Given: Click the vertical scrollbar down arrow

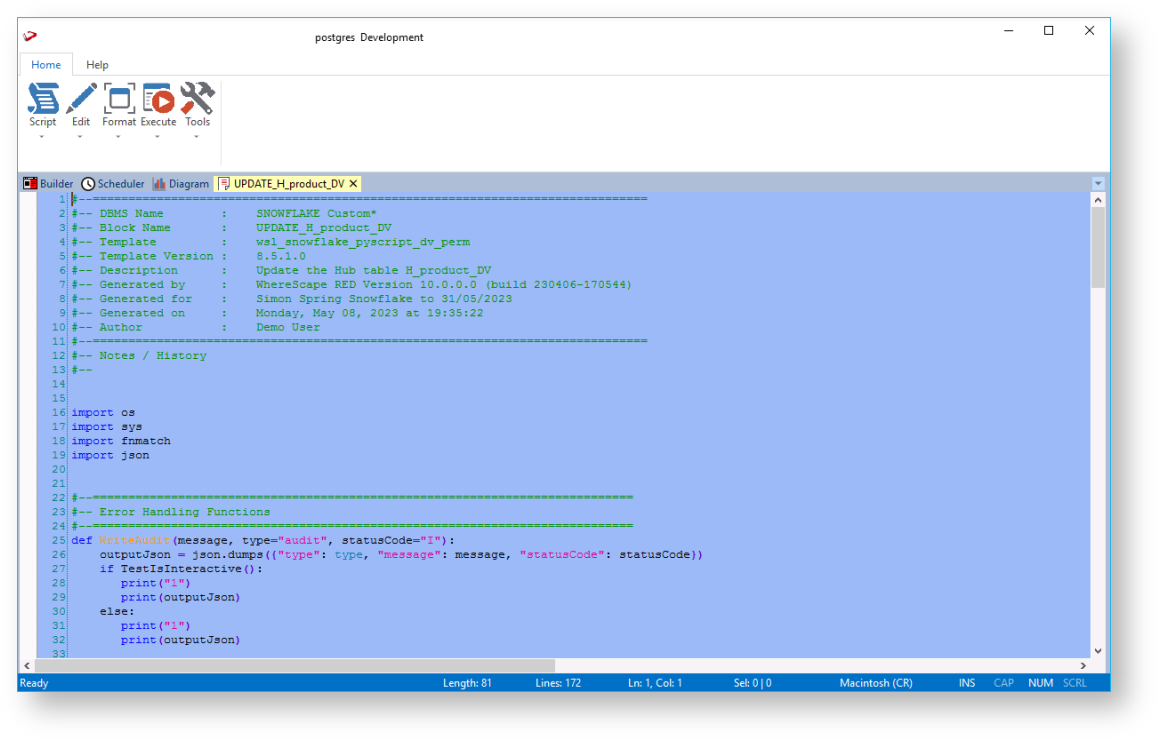Looking at the screenshot, I should tap(1098, 650).
